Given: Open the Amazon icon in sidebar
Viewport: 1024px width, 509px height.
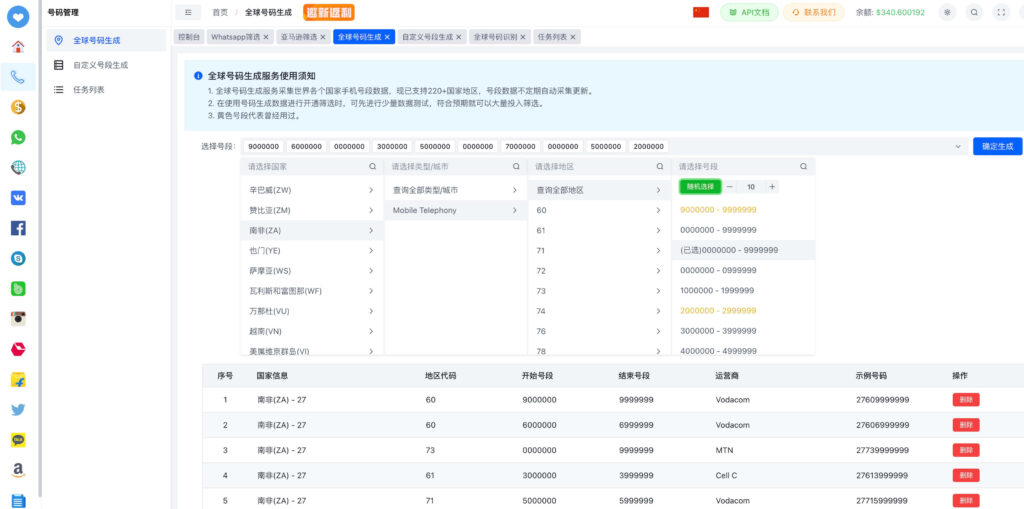Looking at the screenshot, I should point(18,470).
